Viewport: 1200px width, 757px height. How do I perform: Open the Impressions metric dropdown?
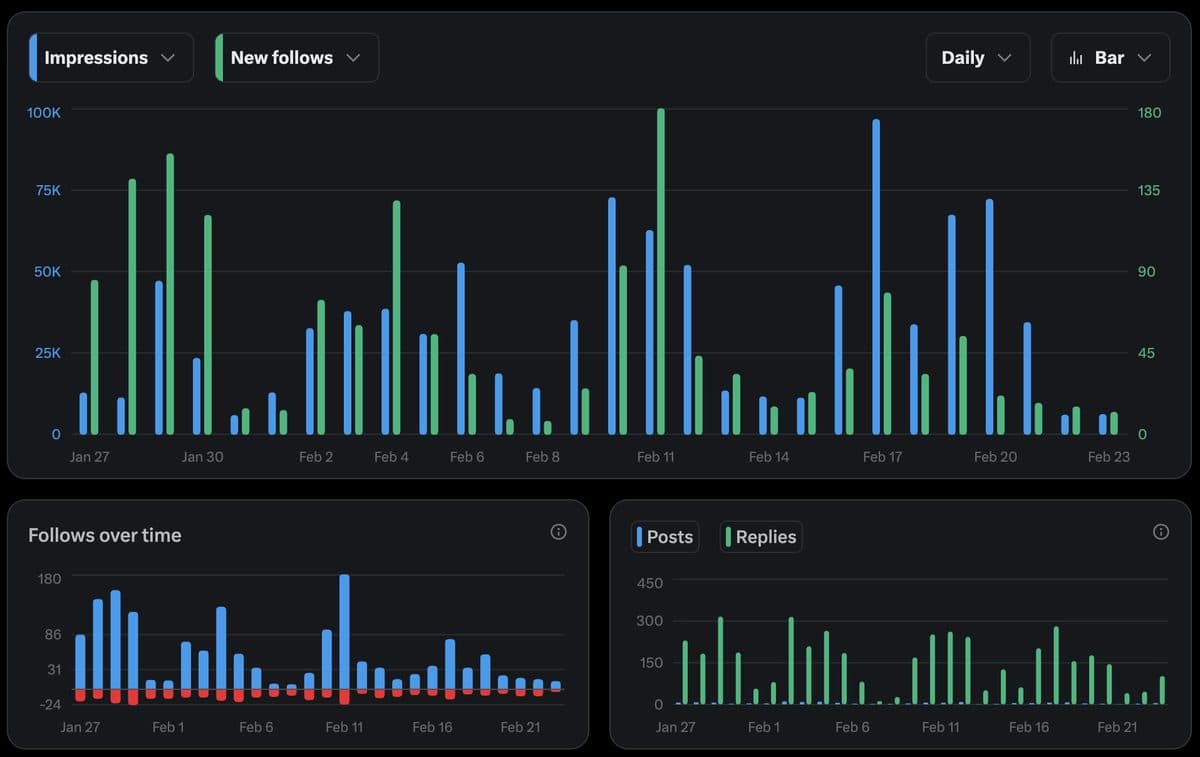coord(167,57)
